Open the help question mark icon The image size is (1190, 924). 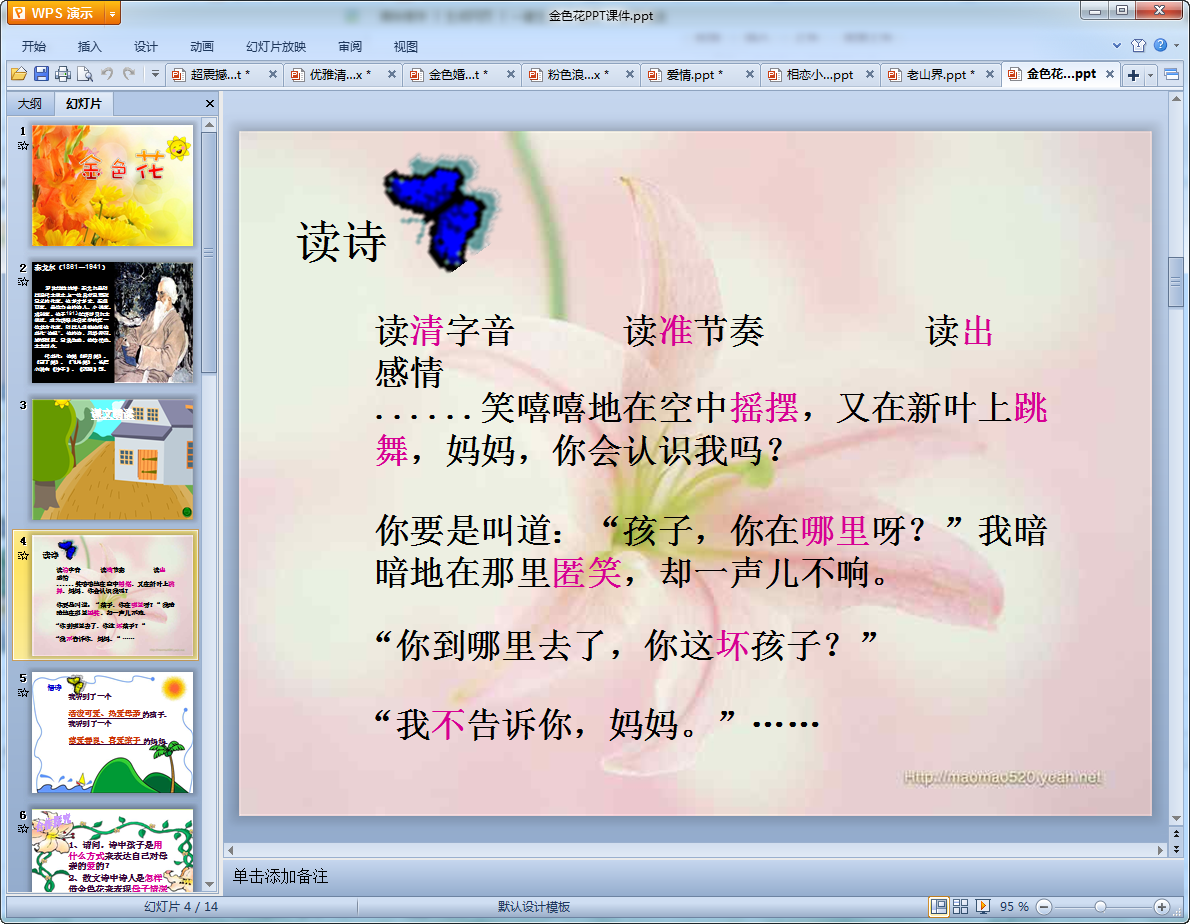1160,46
